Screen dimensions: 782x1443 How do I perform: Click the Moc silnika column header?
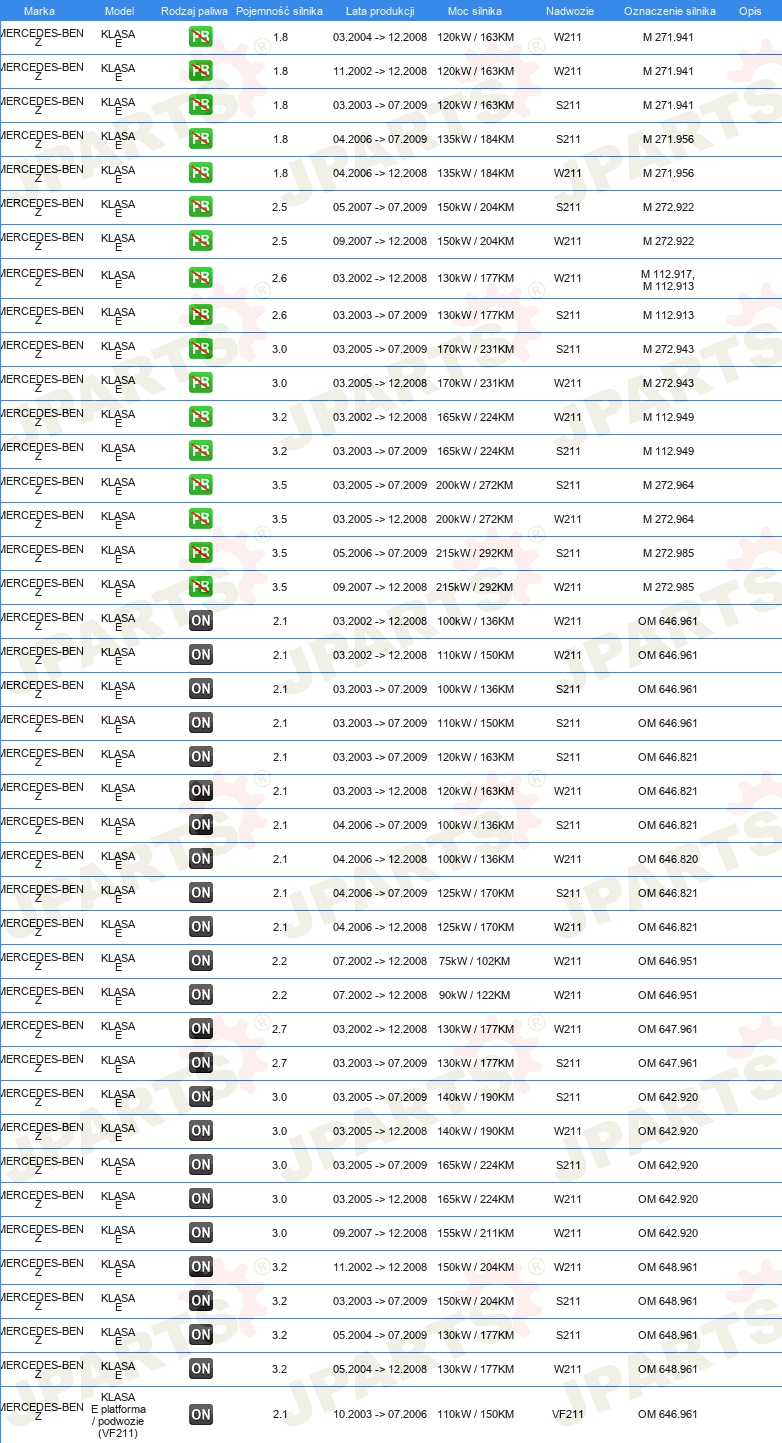(475, 11)
